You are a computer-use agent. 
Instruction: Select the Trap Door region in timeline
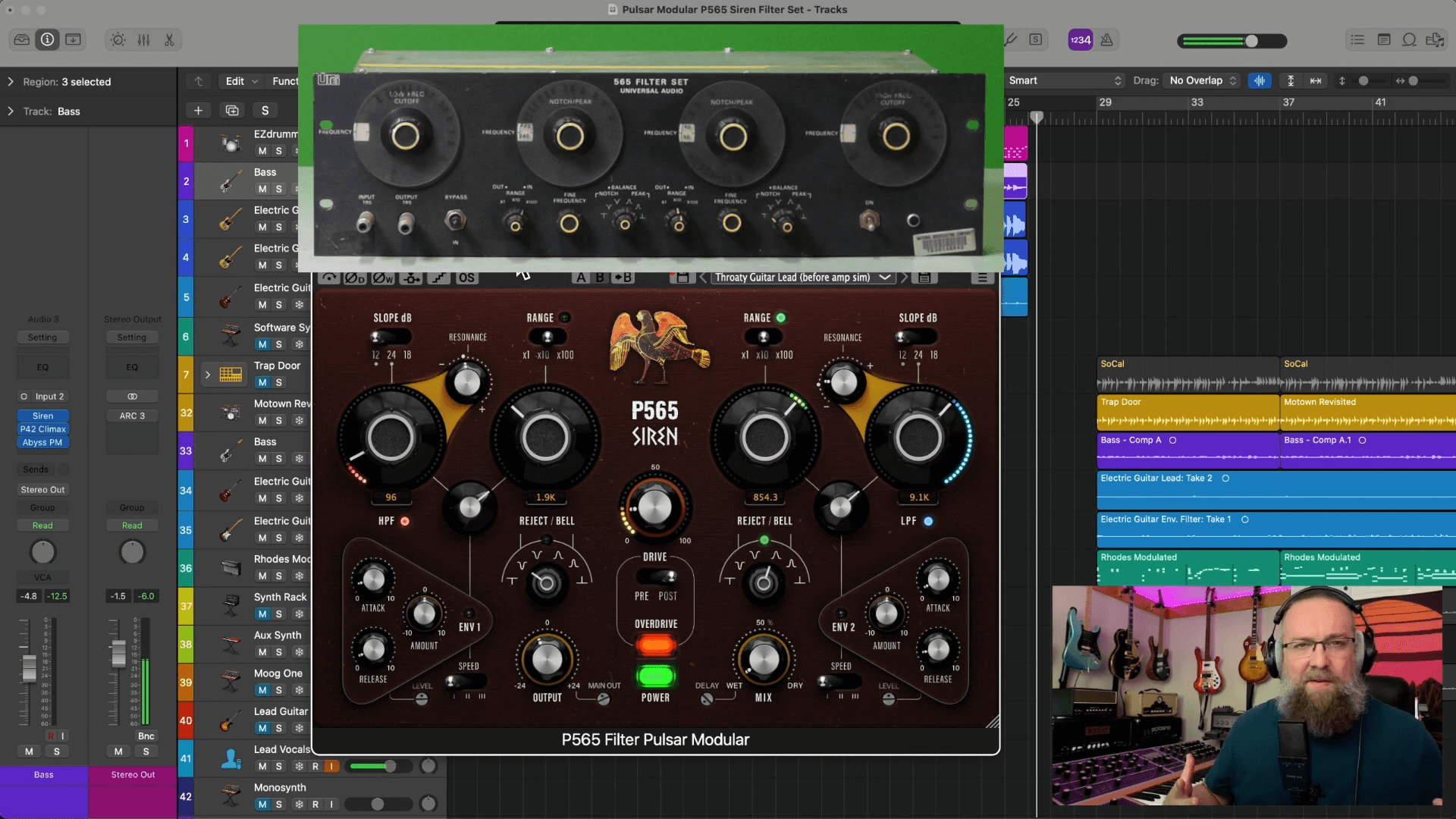pos(1187,413)
